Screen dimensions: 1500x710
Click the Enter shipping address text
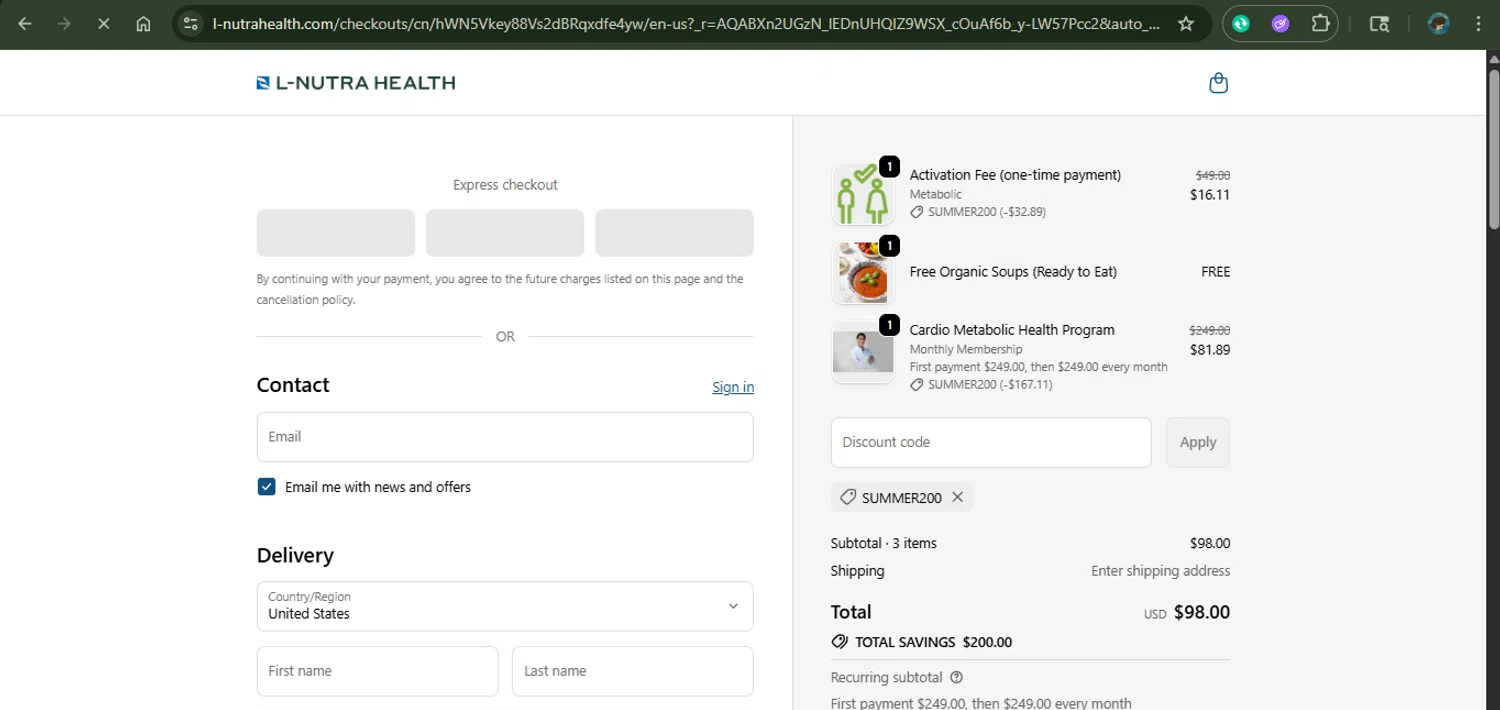point(1160,571)
